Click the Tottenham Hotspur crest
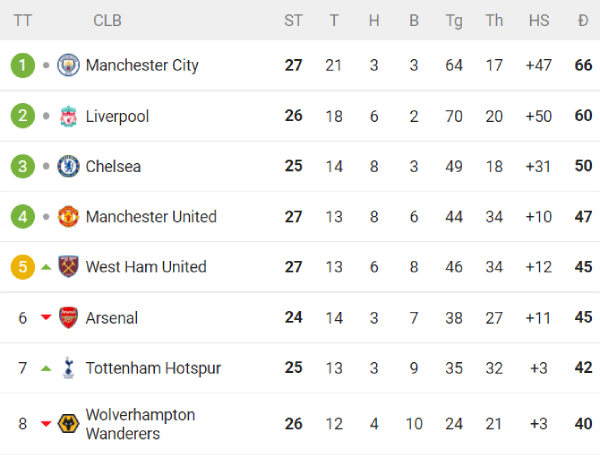 [x=68, y=368]
